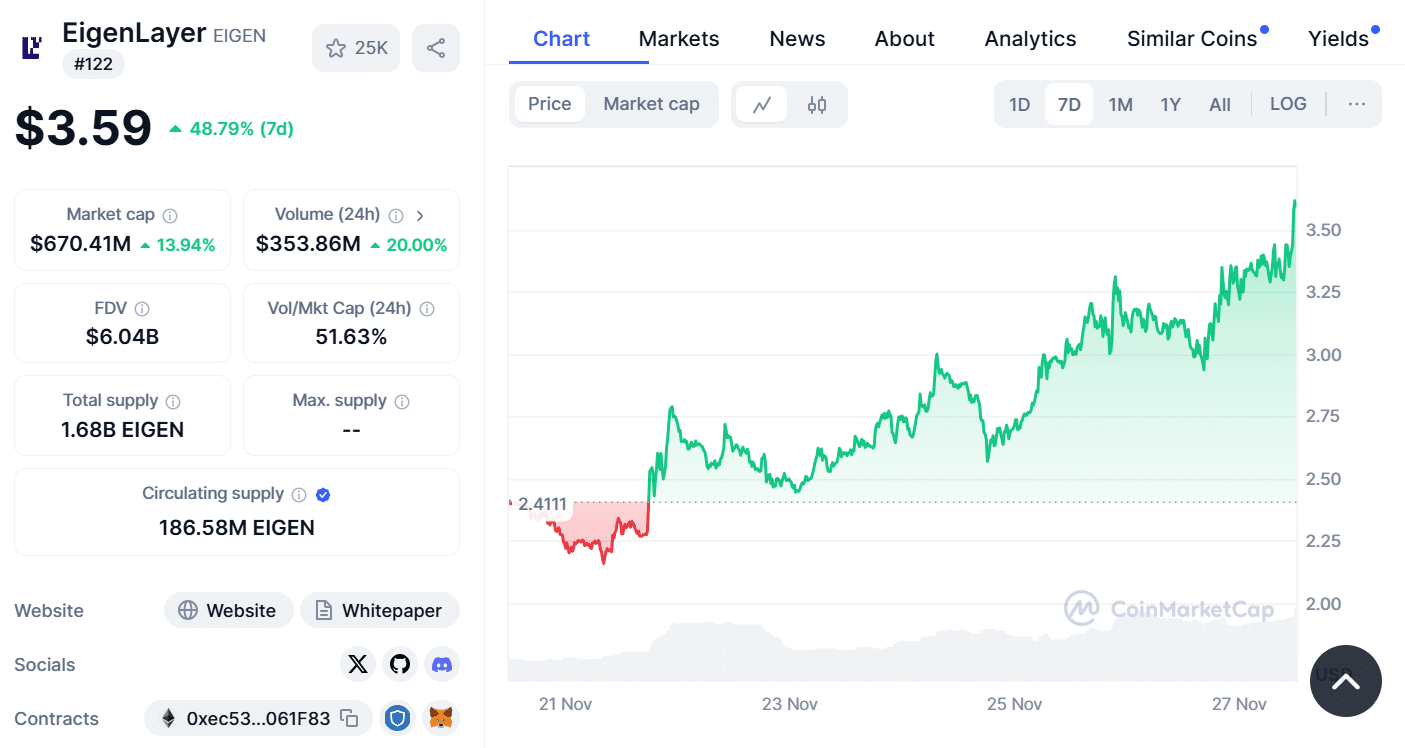
Task: Open the share options icon
Action: tap(436, 48)
